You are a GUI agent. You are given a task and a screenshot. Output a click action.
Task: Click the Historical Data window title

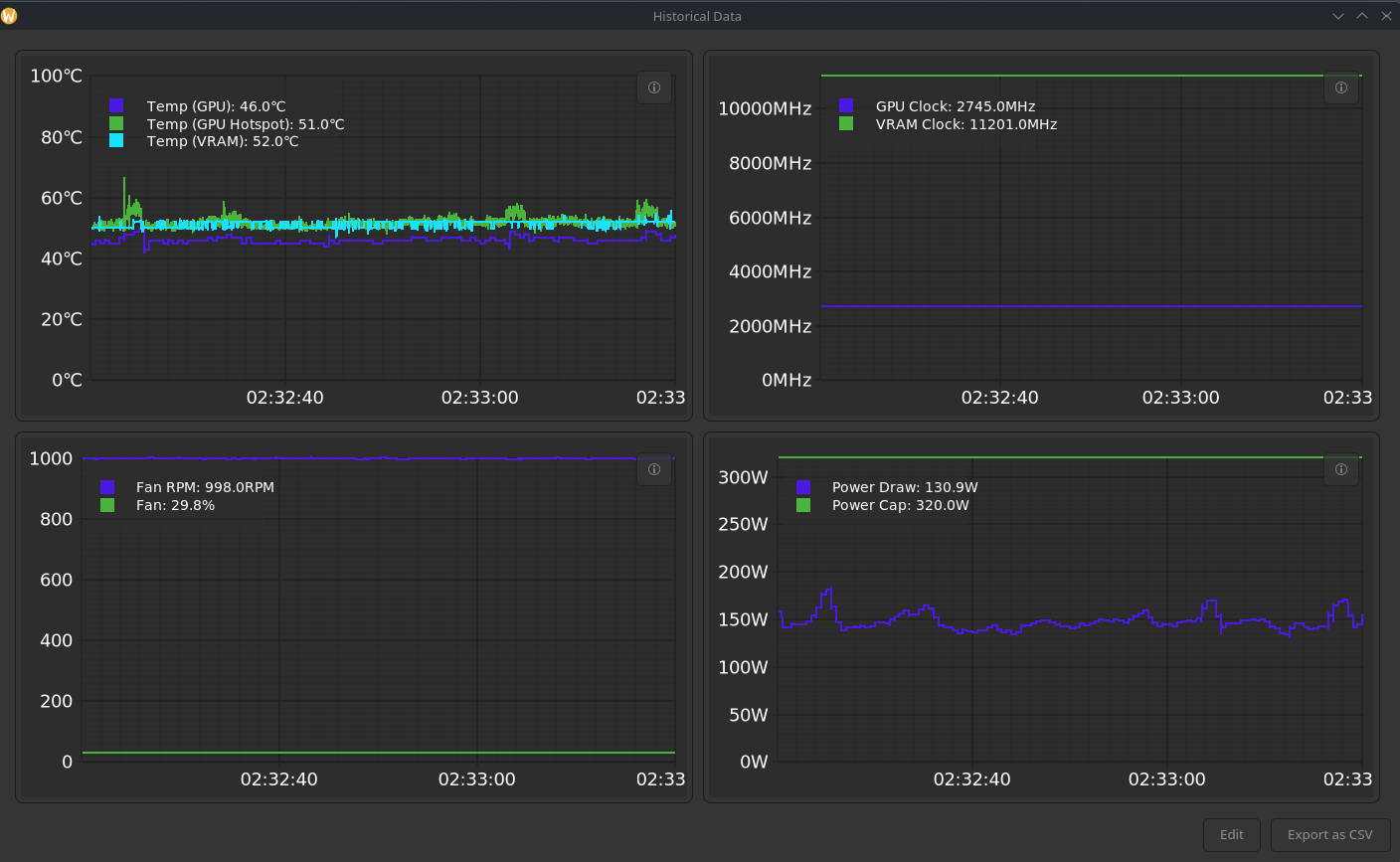click(x=697, y=16)
